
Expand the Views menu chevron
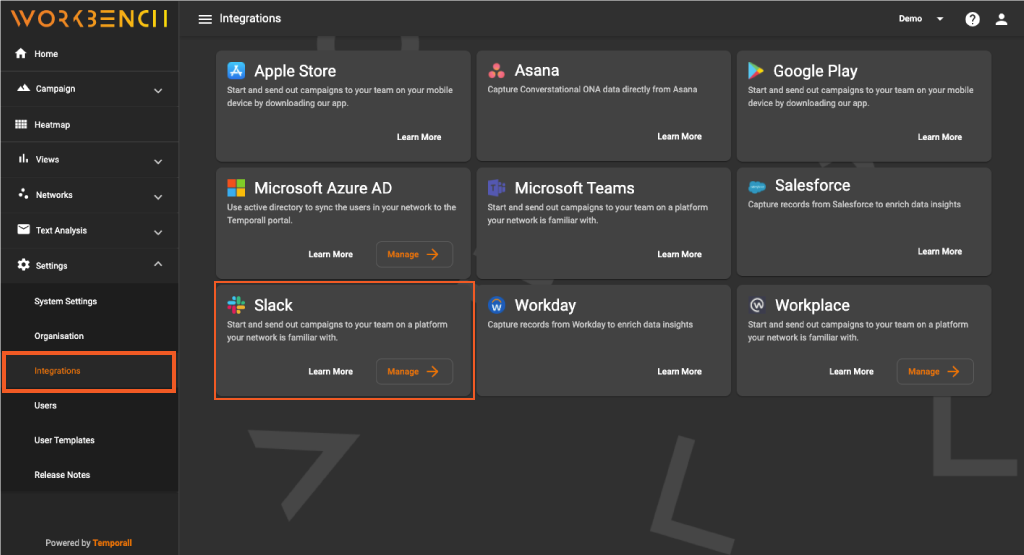158,161
